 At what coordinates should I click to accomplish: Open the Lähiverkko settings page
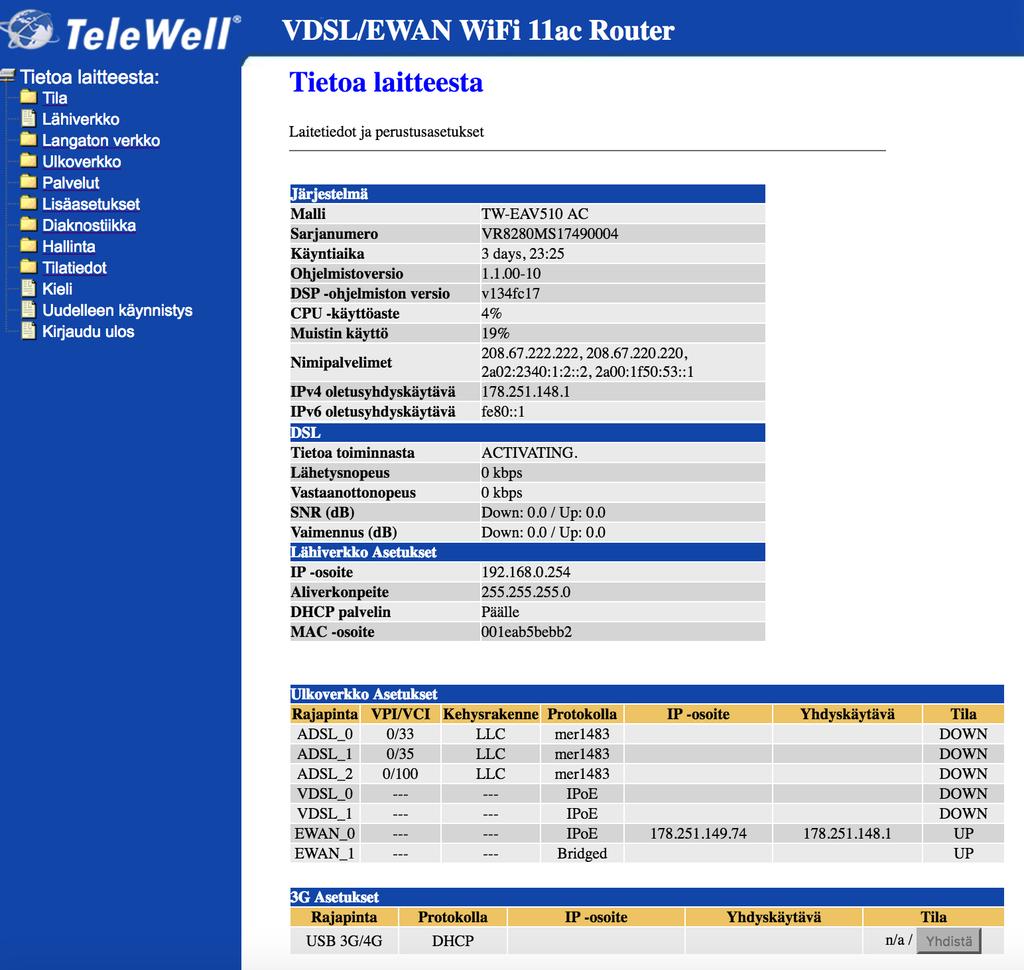click(x=81, y=119)
